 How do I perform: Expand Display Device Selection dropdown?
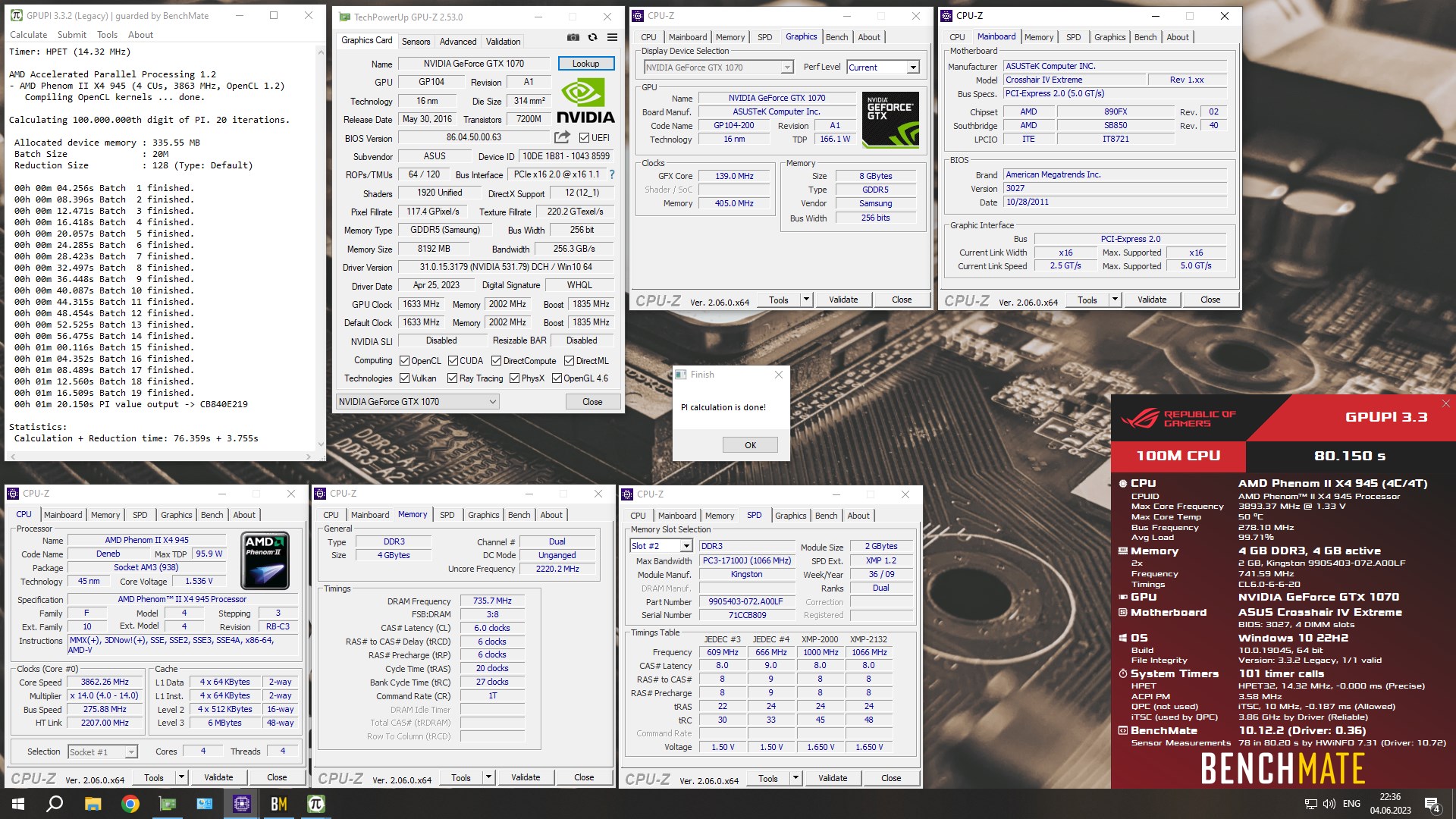tap(718, 67)
